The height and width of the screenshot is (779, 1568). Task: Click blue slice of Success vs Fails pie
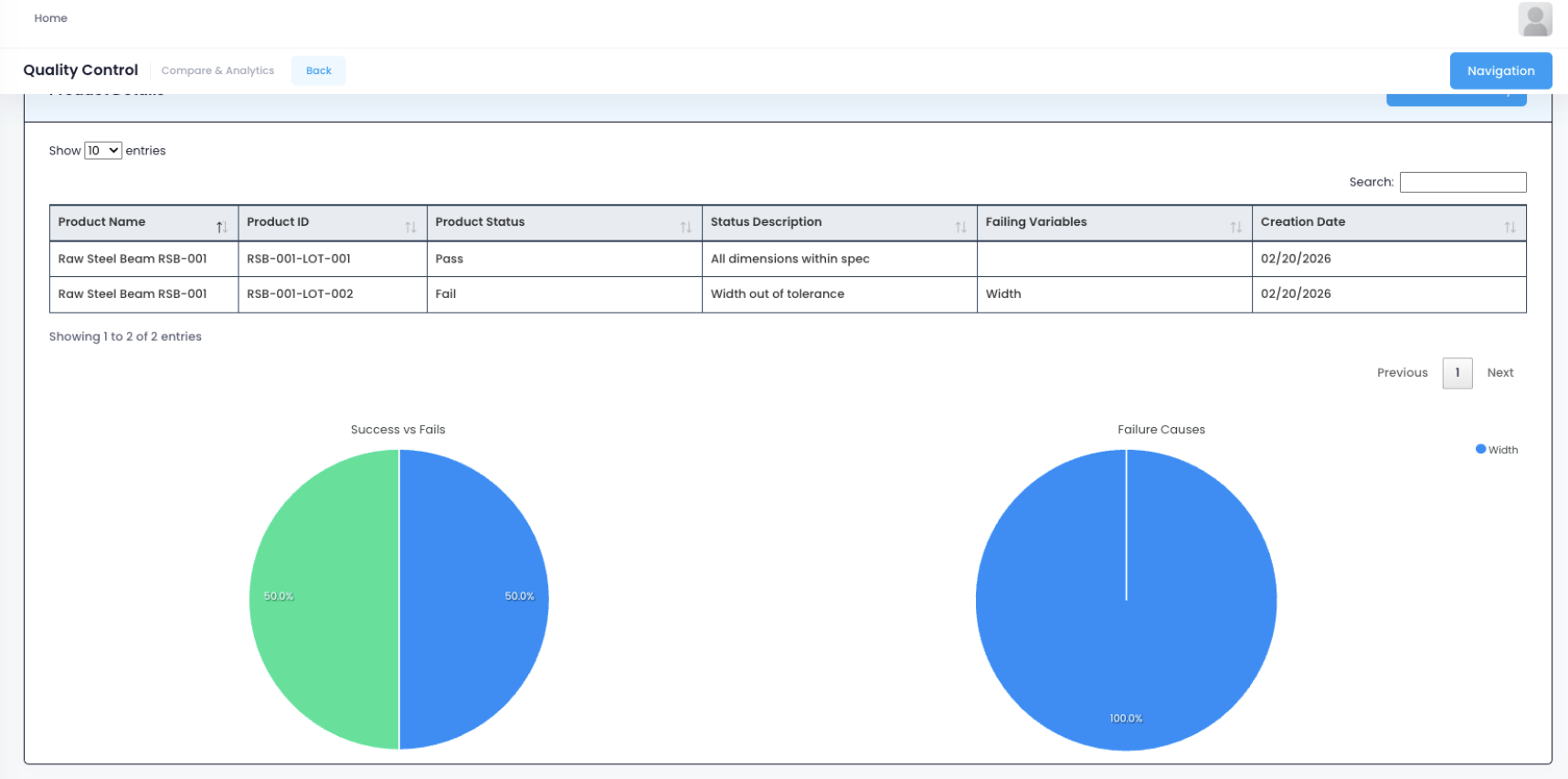coord(473,599)
